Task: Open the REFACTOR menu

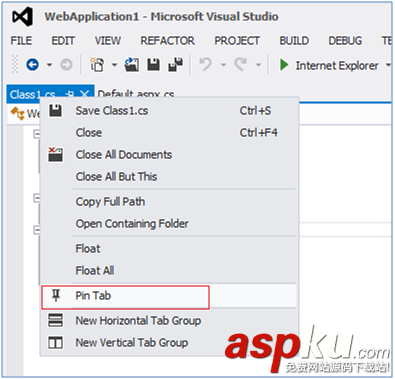Action: [167, 41]
